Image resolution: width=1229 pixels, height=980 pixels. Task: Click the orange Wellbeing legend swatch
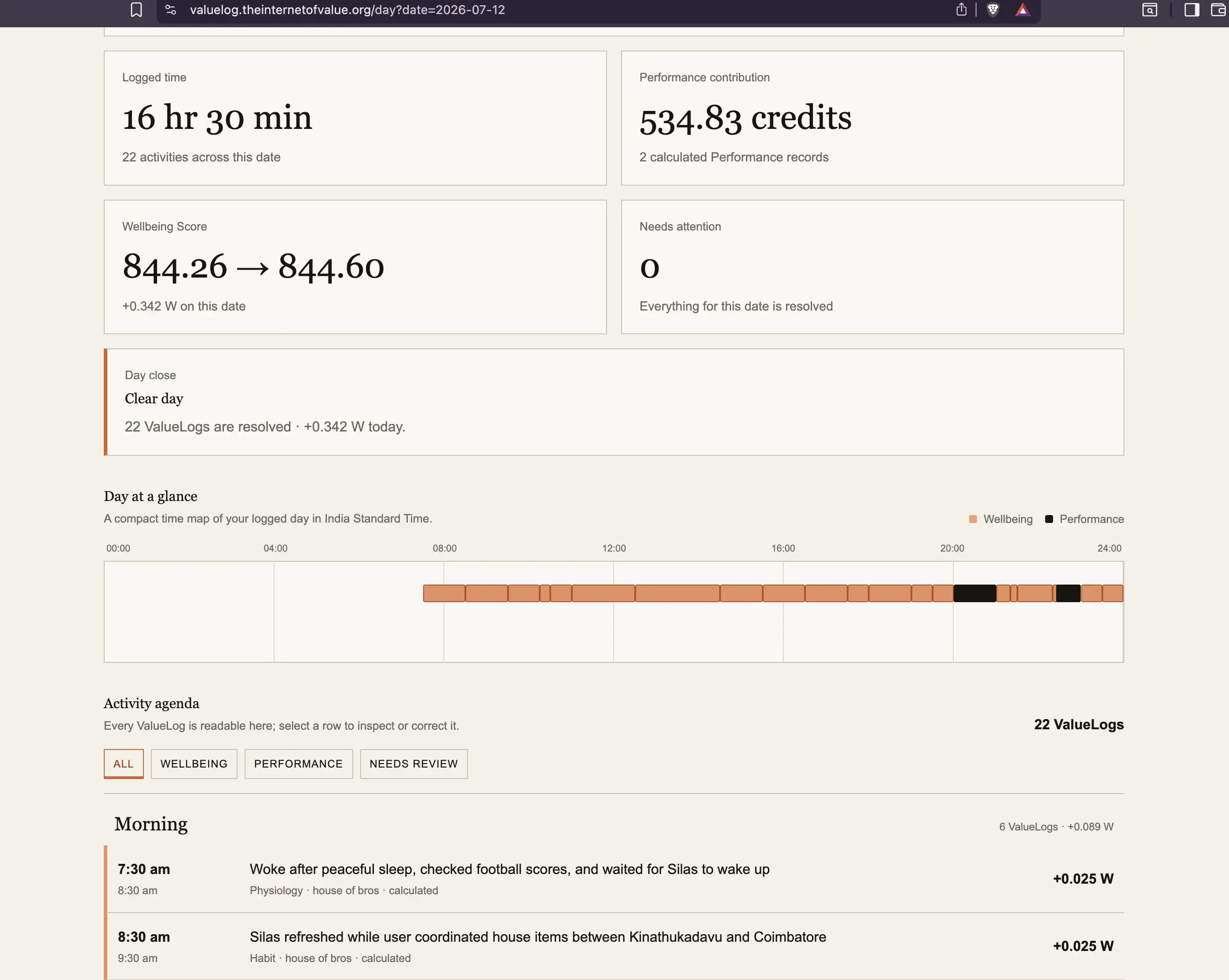pyautogui.click(x=973, y=519)
